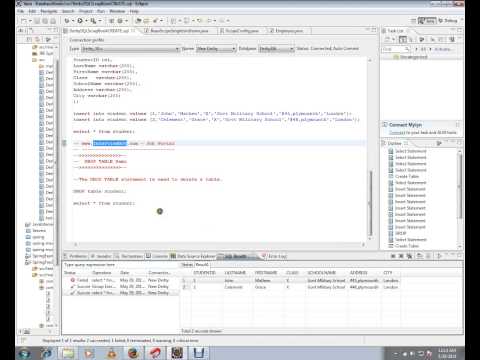Open Internet Explorer from the taskbar
Viewport: 480px width, 360px height.
click(46, 353)
